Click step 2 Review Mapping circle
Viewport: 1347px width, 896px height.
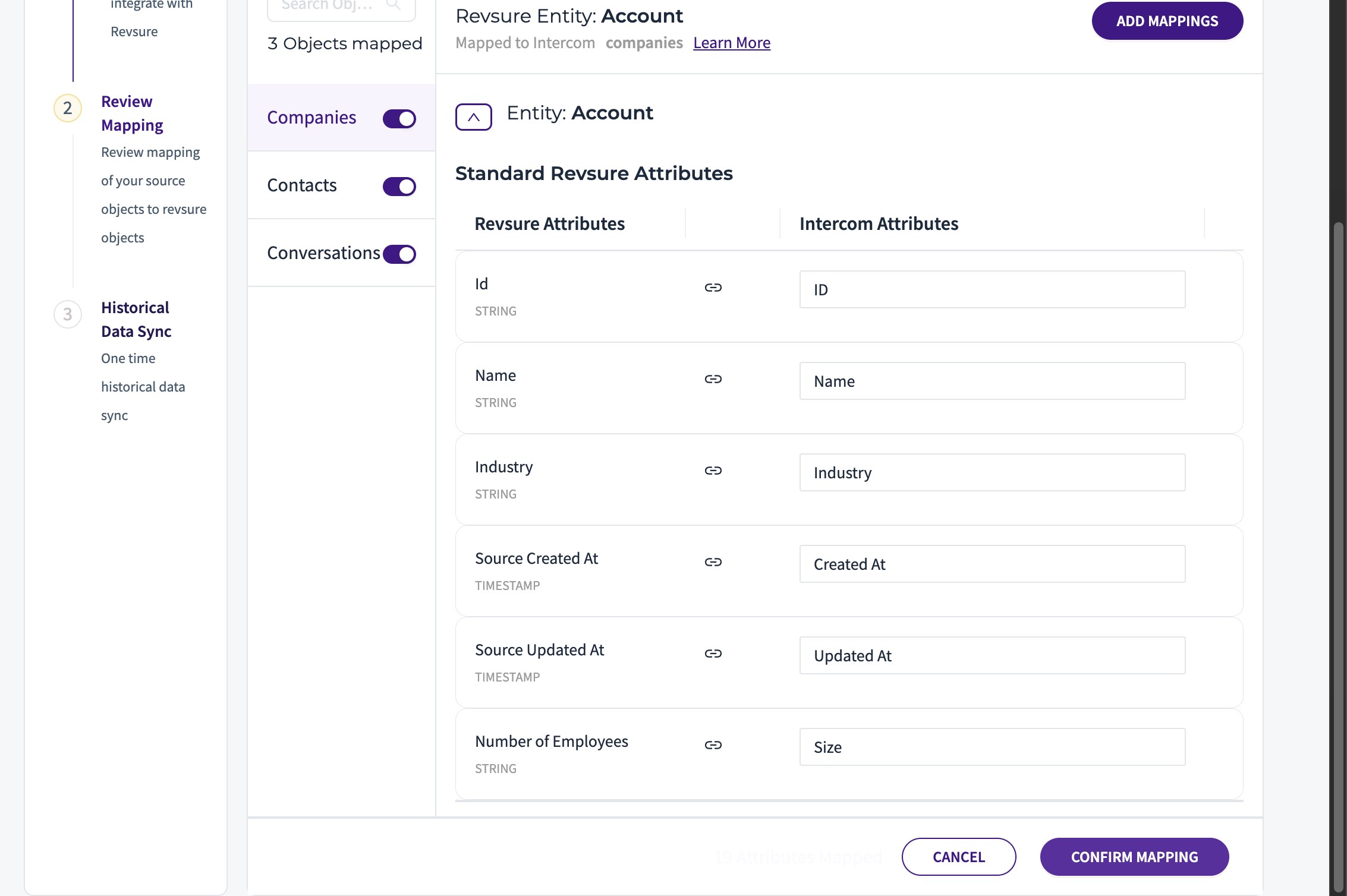tap(68, 108)
